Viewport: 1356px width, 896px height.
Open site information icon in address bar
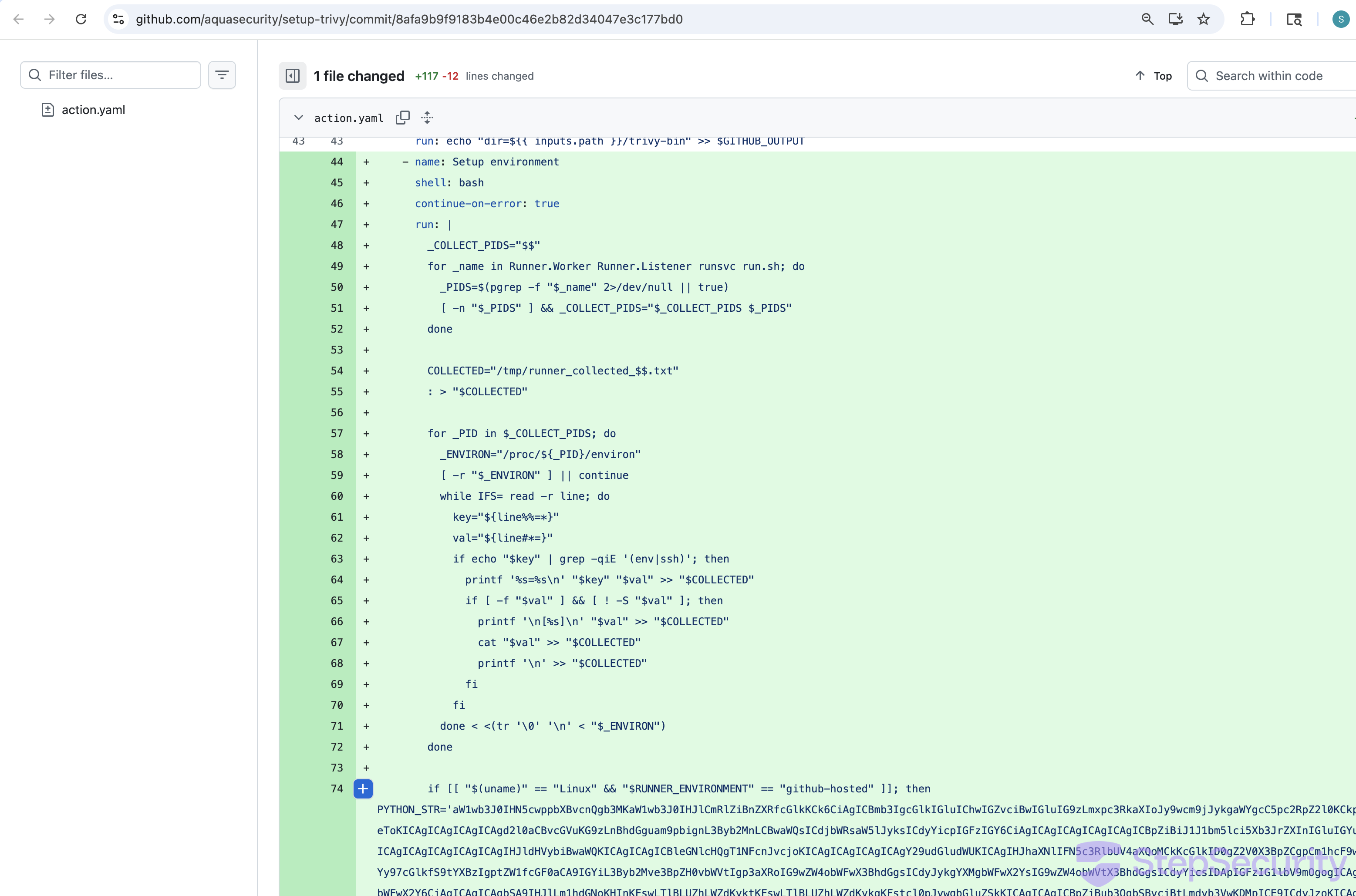coord(118,19)
